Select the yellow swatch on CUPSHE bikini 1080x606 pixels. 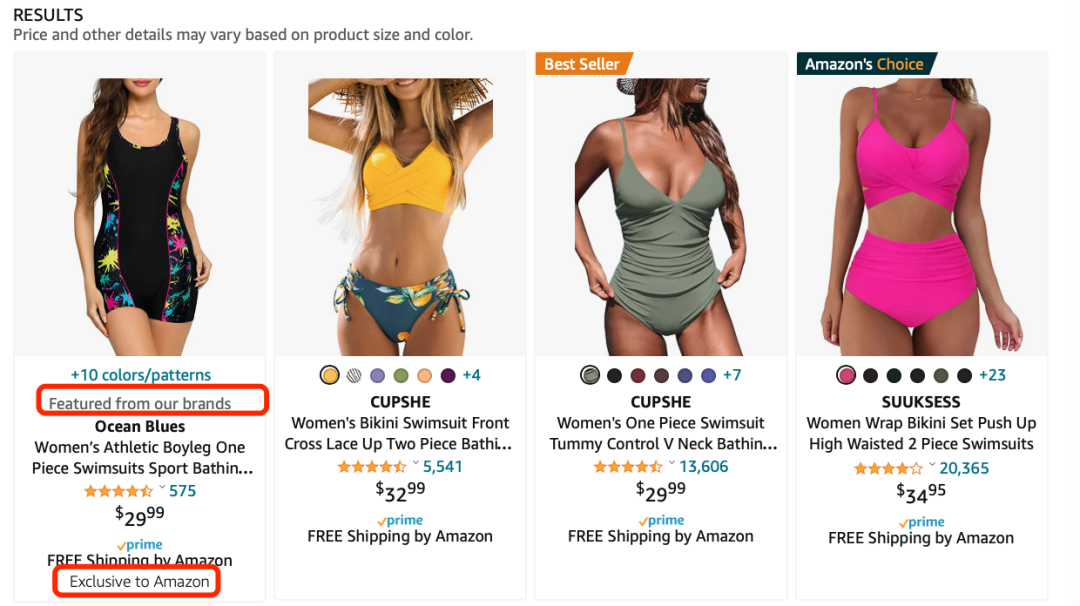point(330,376)
